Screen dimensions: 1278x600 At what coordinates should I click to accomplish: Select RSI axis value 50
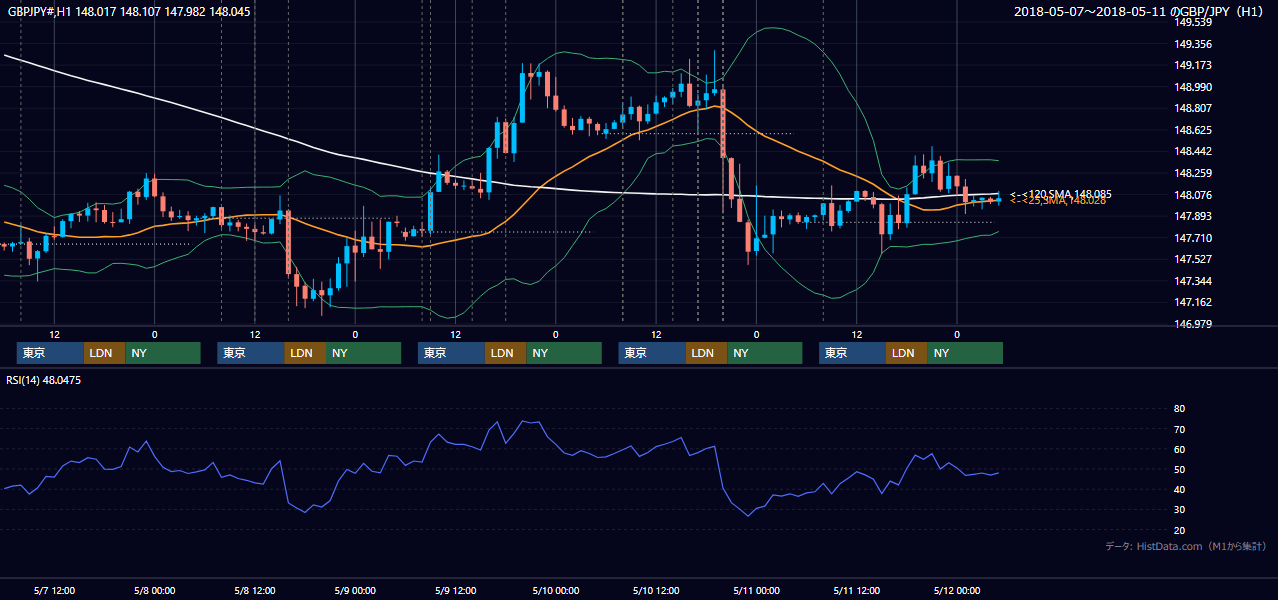pyautogui.click(x=1179, y=469)
